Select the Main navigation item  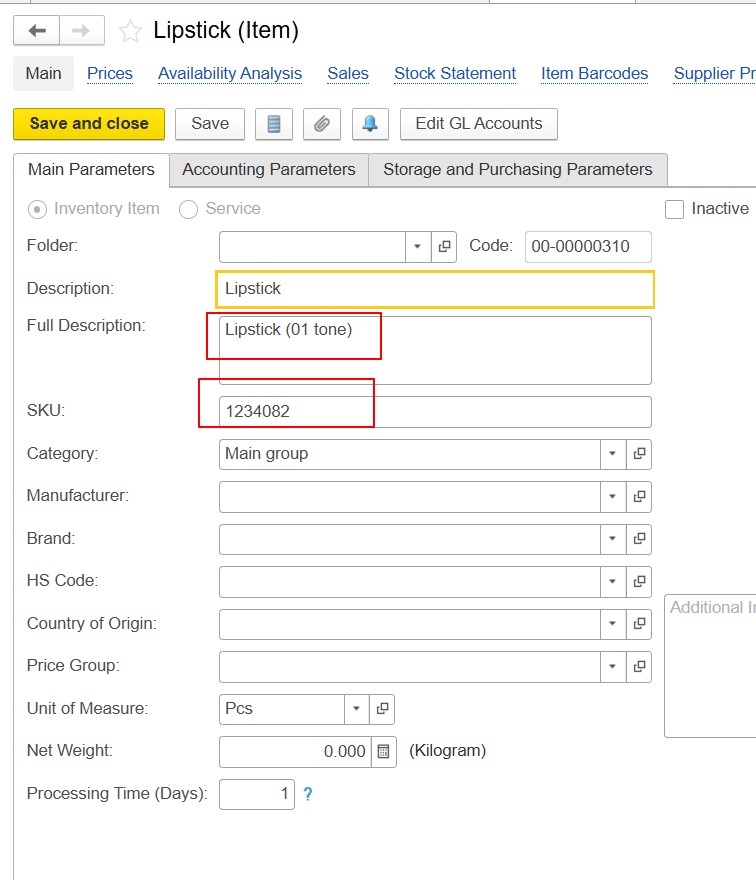pyautogui.click(x=43, y=74)
